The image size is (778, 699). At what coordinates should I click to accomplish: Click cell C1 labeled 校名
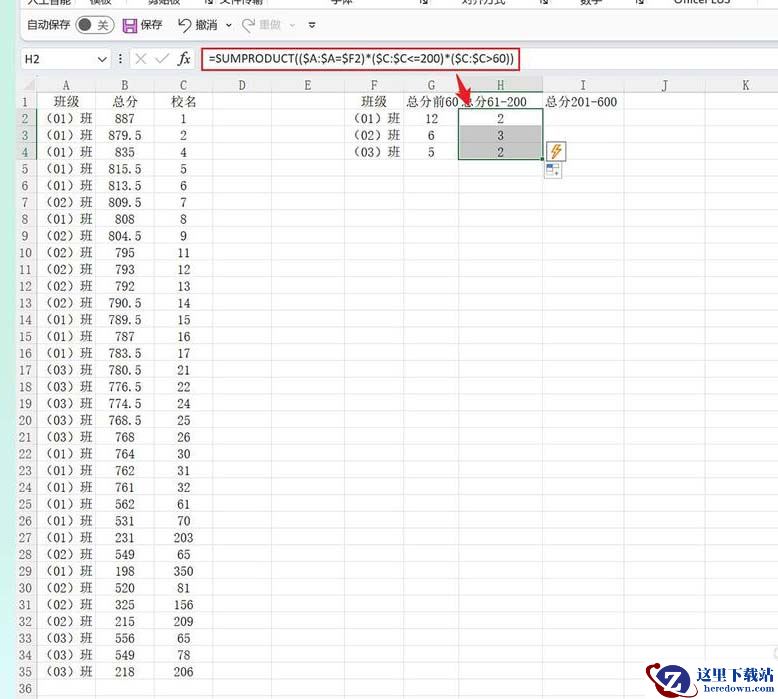(x=183, y=102)
